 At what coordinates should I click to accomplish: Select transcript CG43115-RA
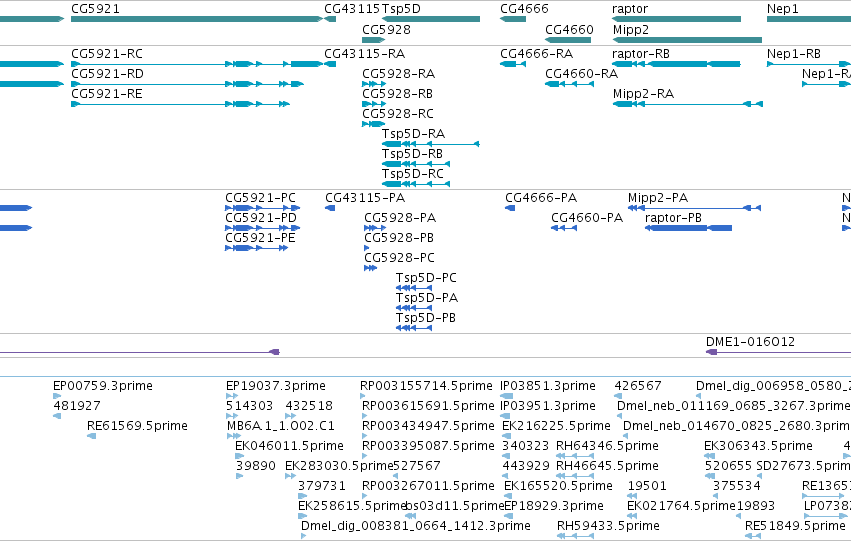pyautogui.click(x=330, y=64)
